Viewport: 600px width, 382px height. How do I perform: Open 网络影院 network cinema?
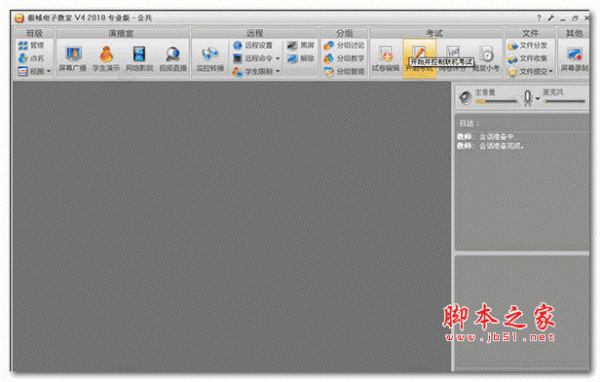(x=139, y=59)
